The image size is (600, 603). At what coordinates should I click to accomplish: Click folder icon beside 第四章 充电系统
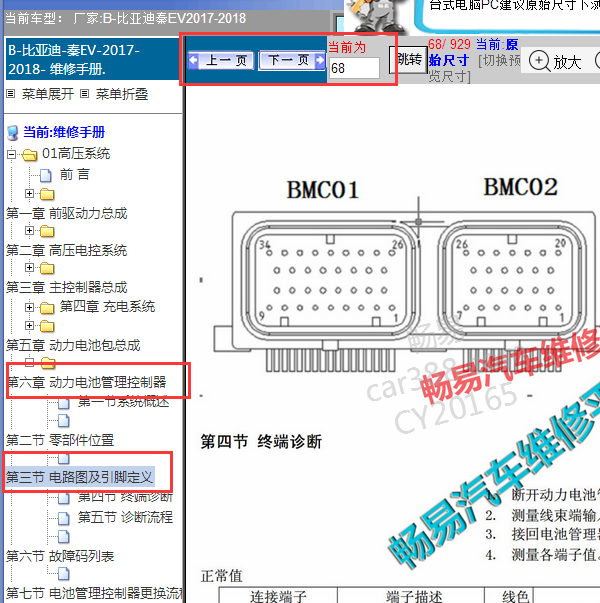tap(47, 308)
